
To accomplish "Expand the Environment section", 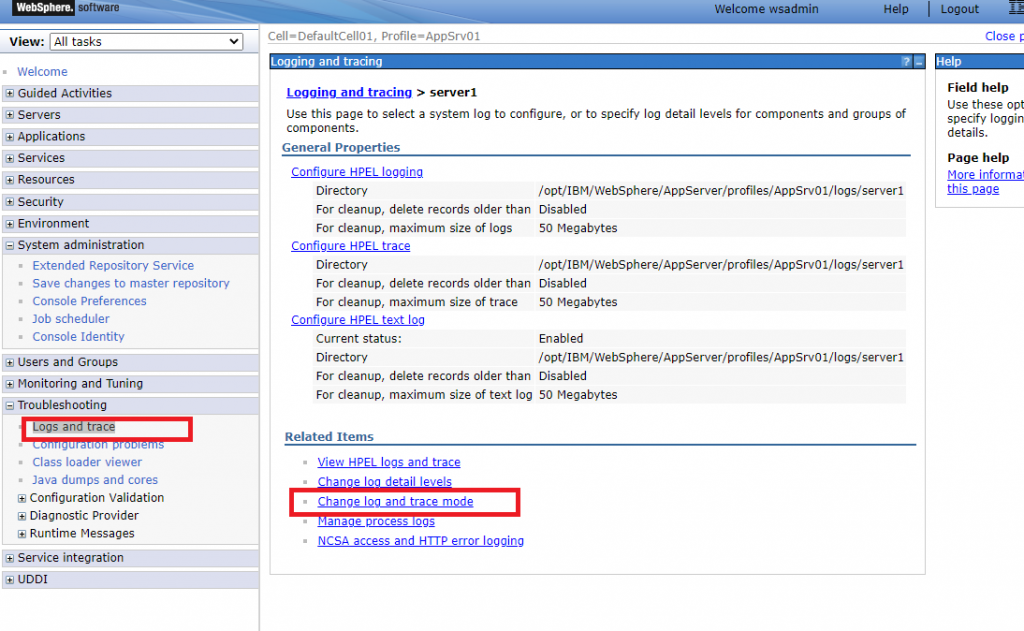I will (x=10, y=223).
